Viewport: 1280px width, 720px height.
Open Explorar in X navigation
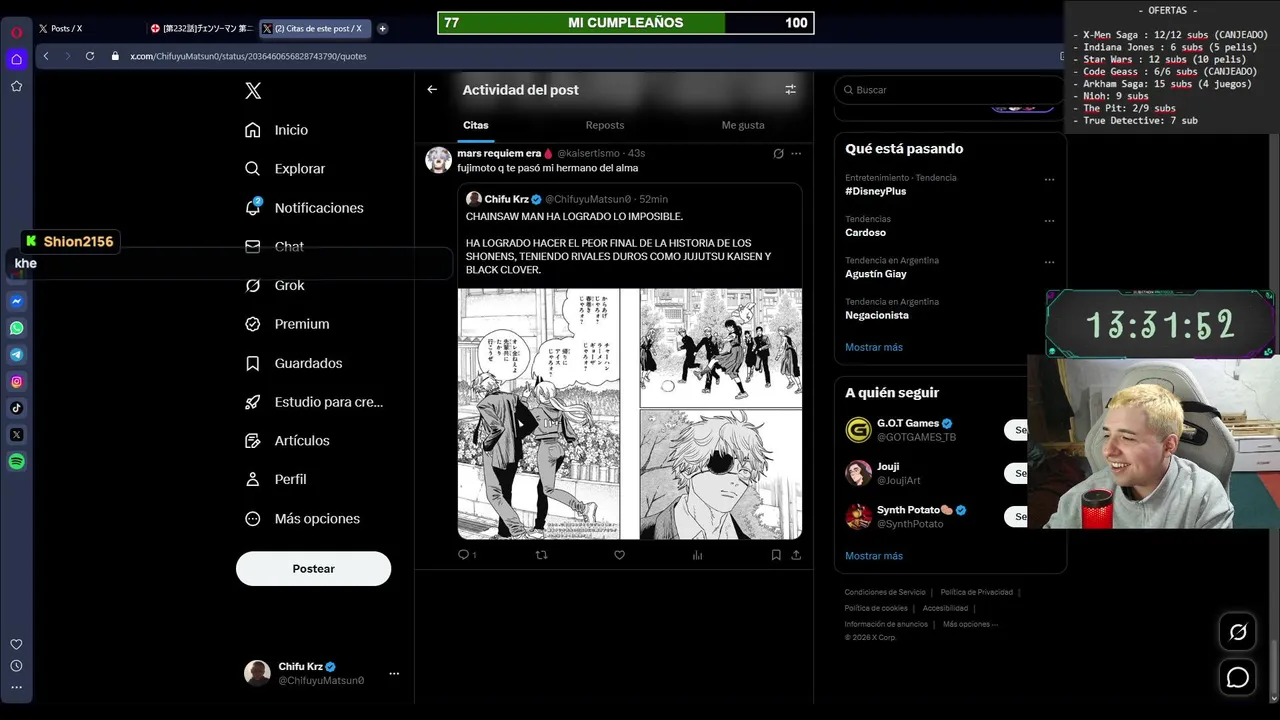(x=286, y=169)
